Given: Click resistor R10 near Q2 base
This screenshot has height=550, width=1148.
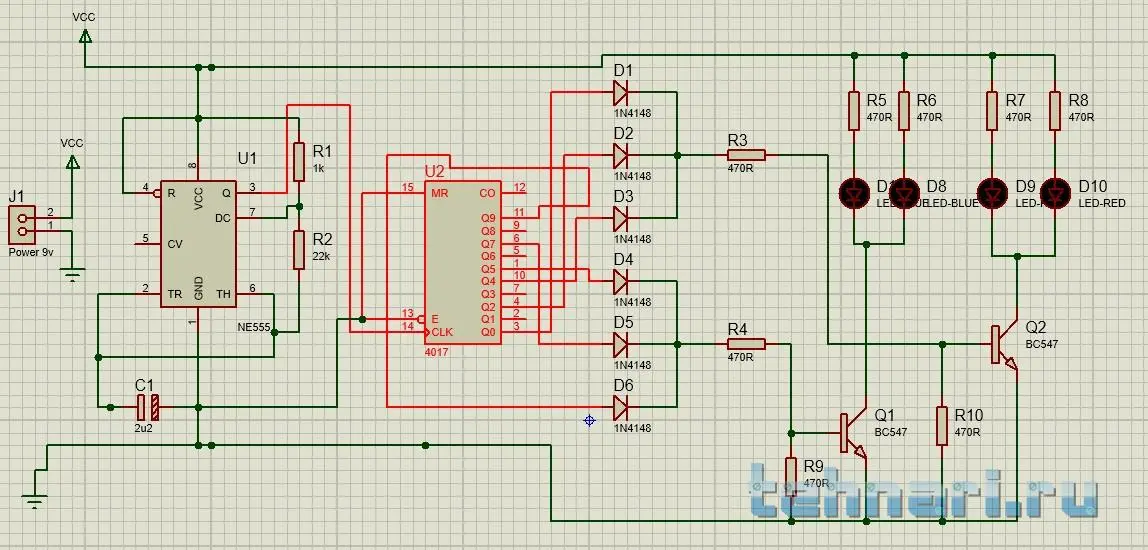Looking at the screenshot, I should tap(942, 425).
